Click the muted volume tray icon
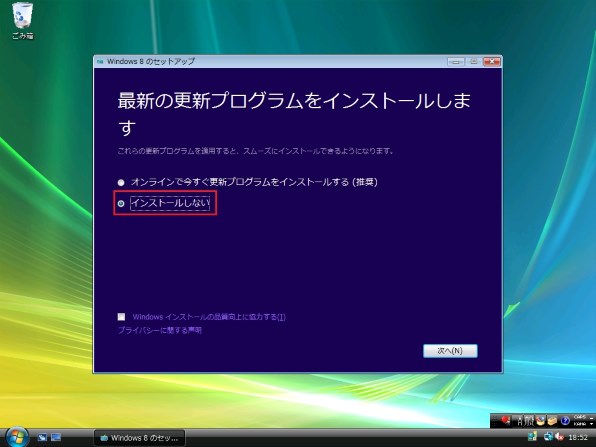The image size is (596, 447). [x=559, y=437]
